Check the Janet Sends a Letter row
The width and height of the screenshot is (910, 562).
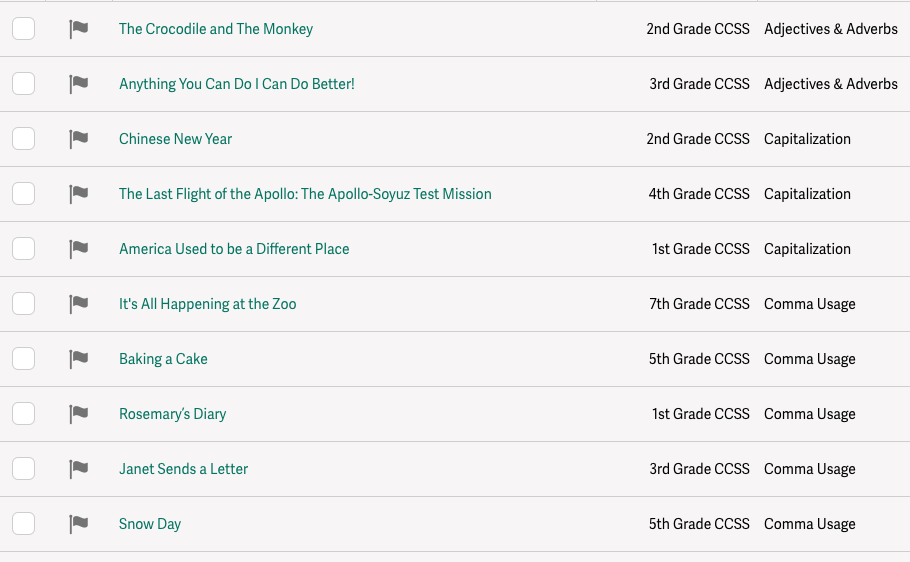(23, 469)
